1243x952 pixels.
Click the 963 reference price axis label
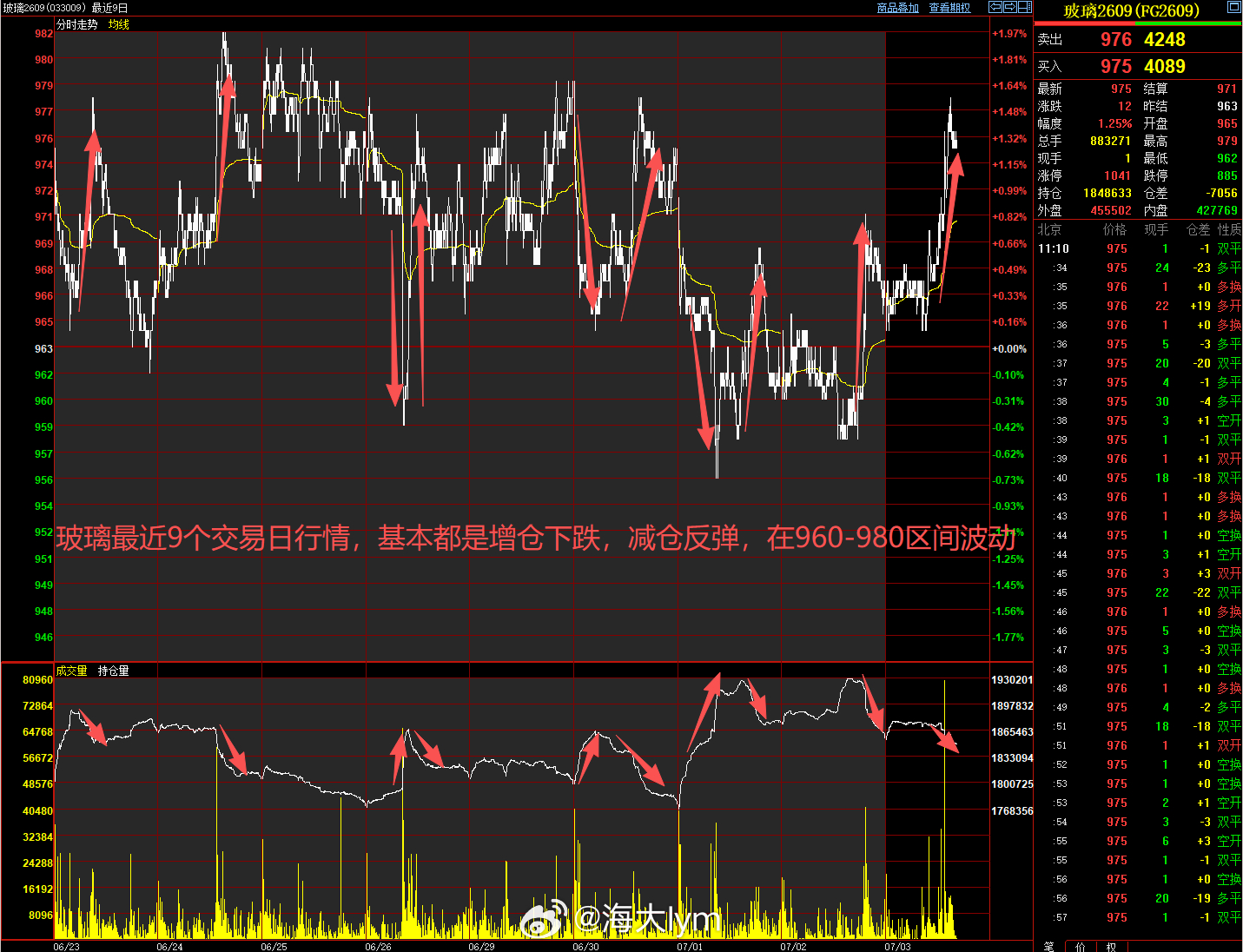click(x=43, y=348)
